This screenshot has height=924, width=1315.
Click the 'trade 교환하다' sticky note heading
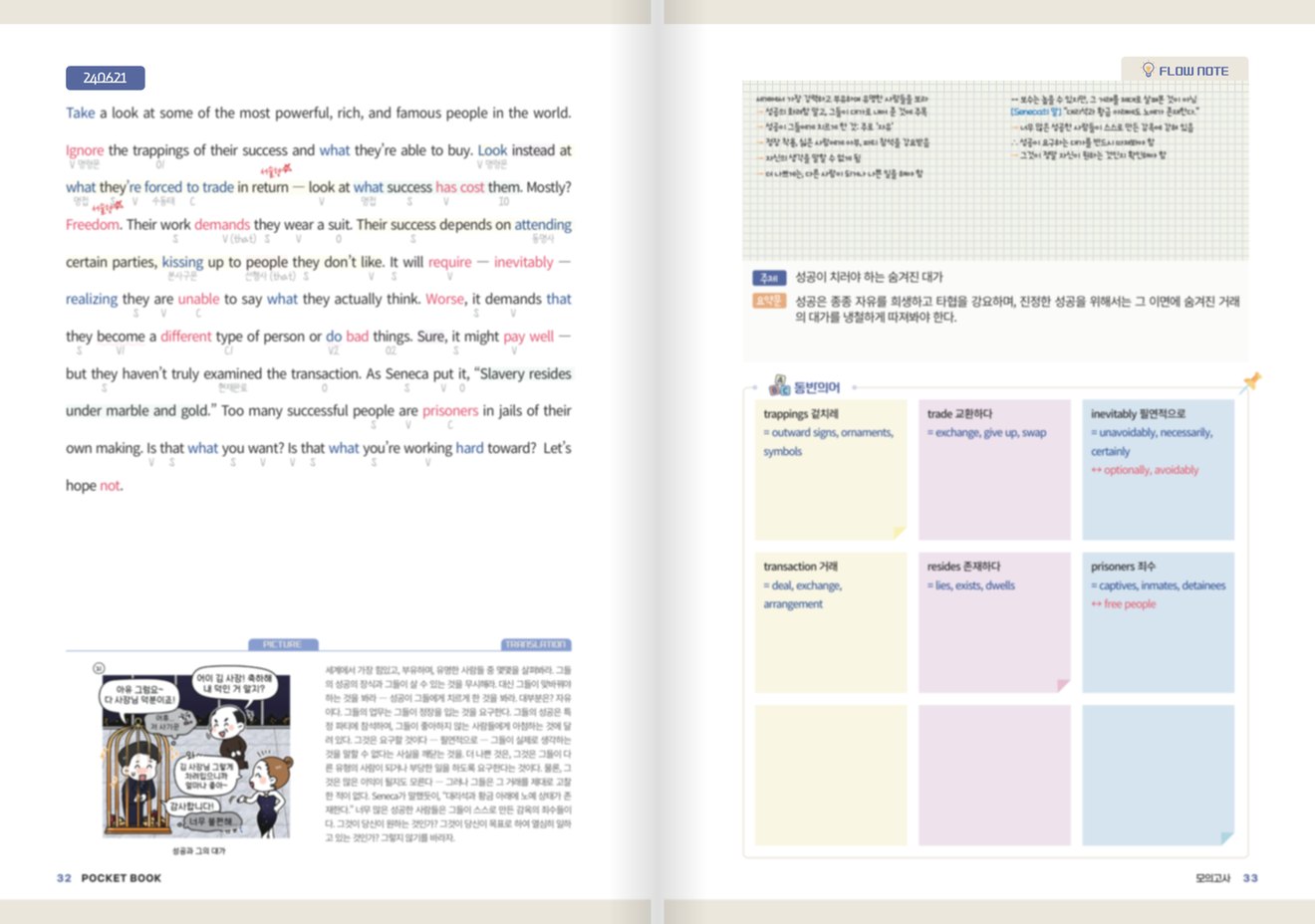coord(959,414)
